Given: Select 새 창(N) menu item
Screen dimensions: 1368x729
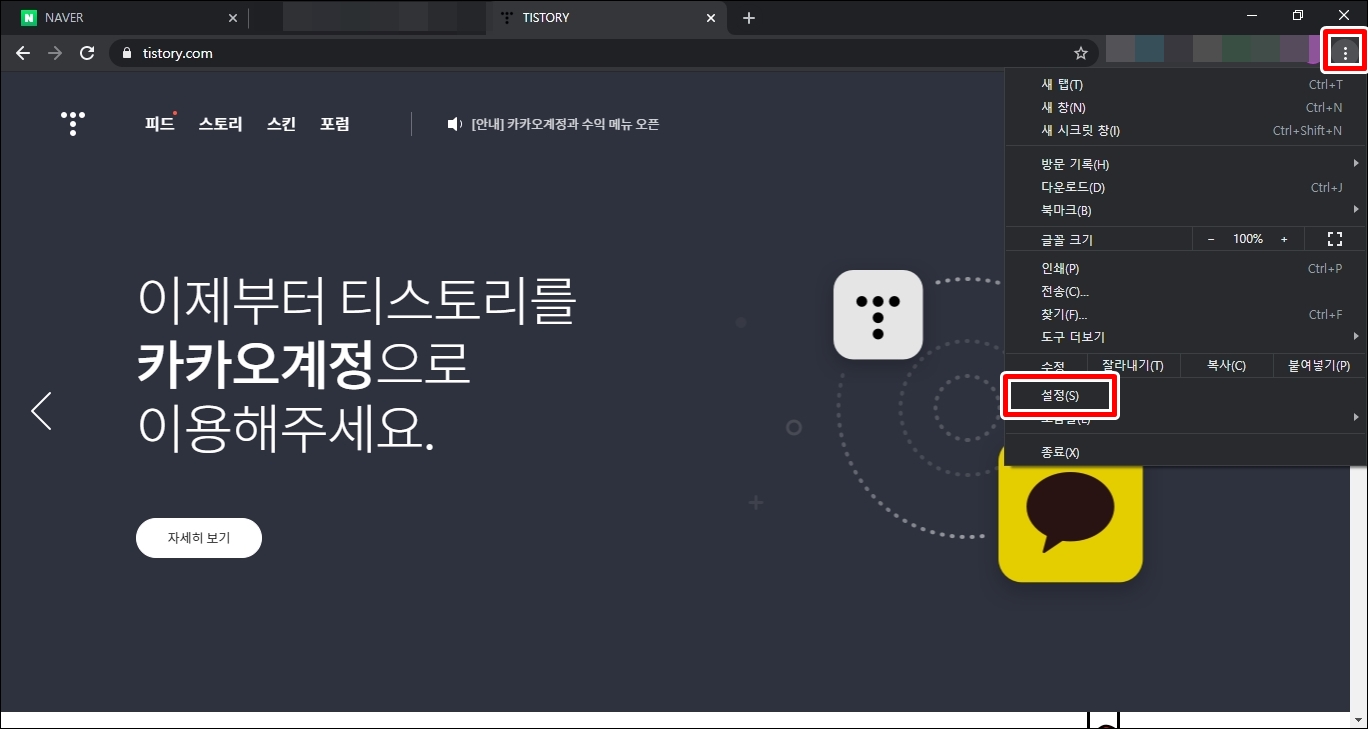Looking at the screenshot, I should tap(1186, 107).
